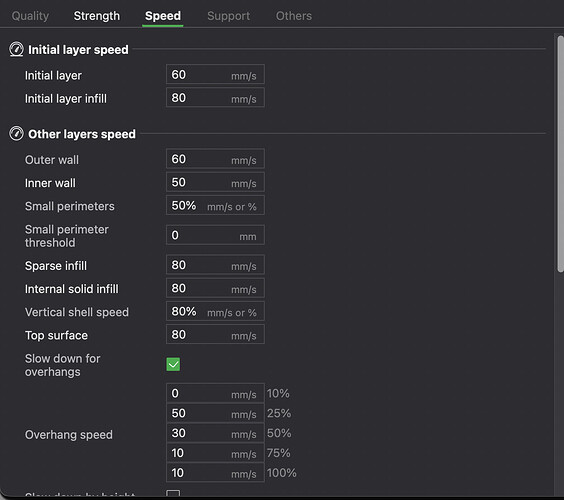Edit the 25% overhang speed field

pos(215,413)
